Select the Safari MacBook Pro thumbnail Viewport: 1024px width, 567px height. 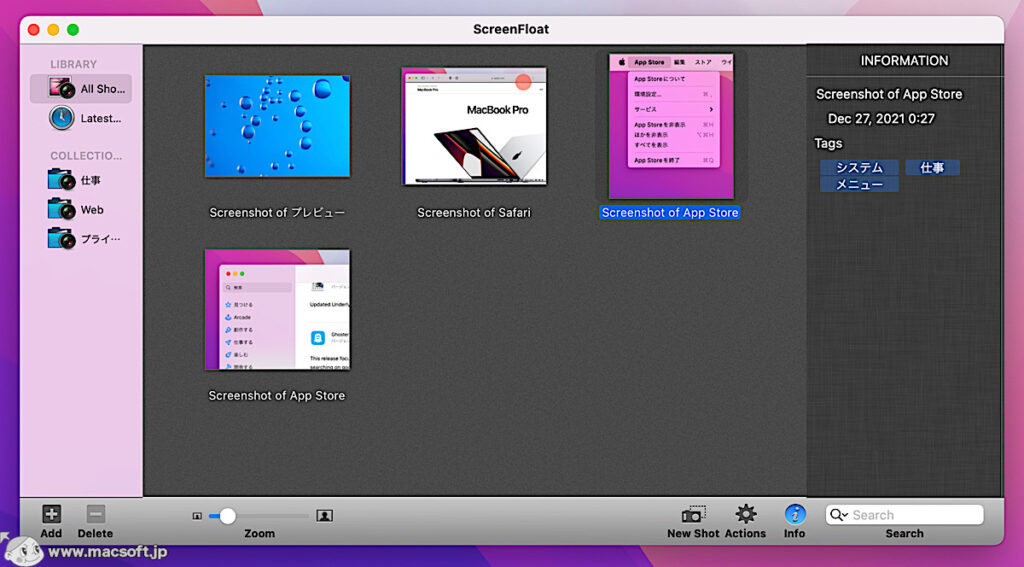(x=475, y=126)
